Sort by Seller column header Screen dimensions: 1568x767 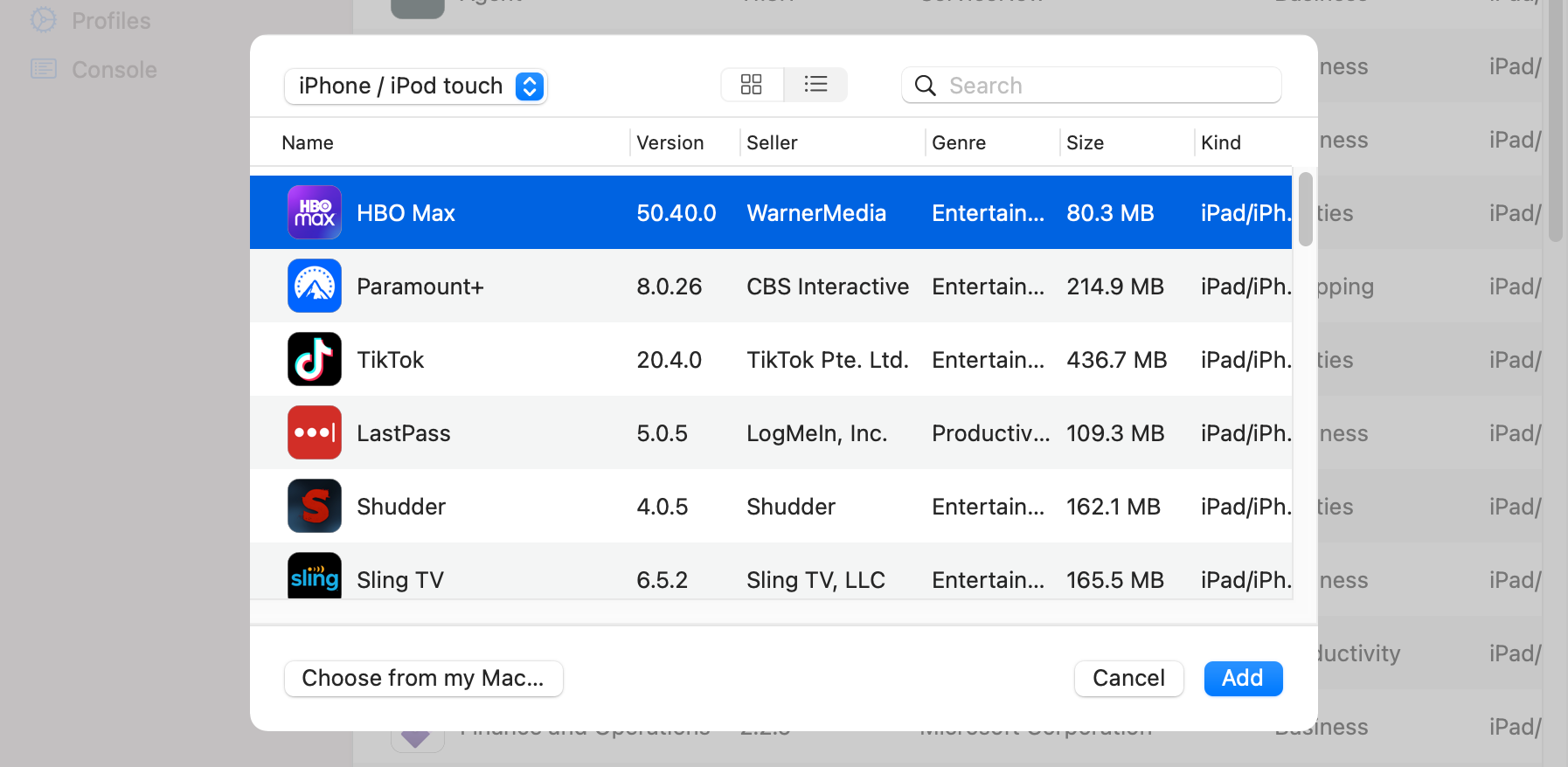coord(772,142)
